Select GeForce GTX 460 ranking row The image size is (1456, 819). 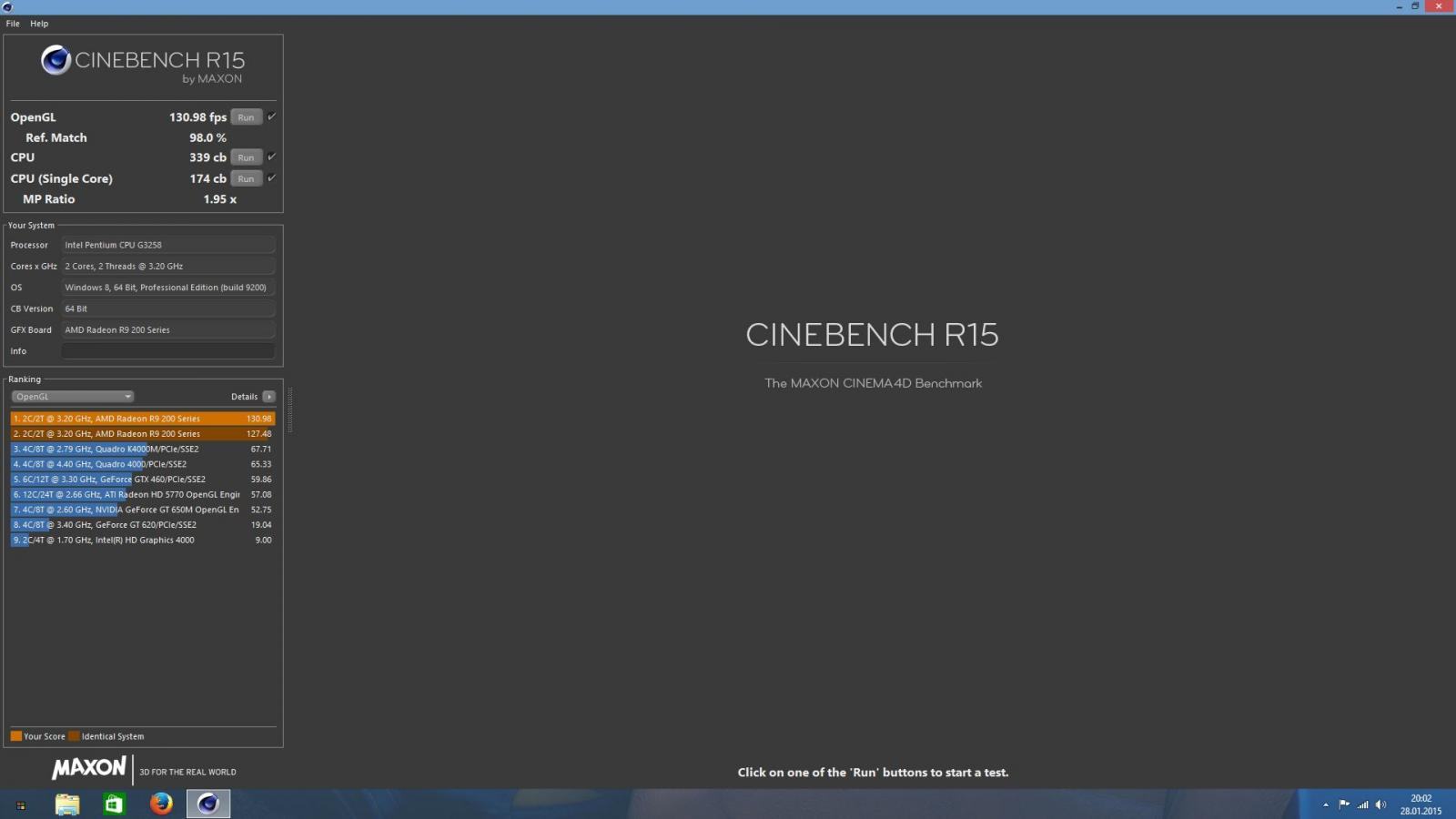(143, 480)
